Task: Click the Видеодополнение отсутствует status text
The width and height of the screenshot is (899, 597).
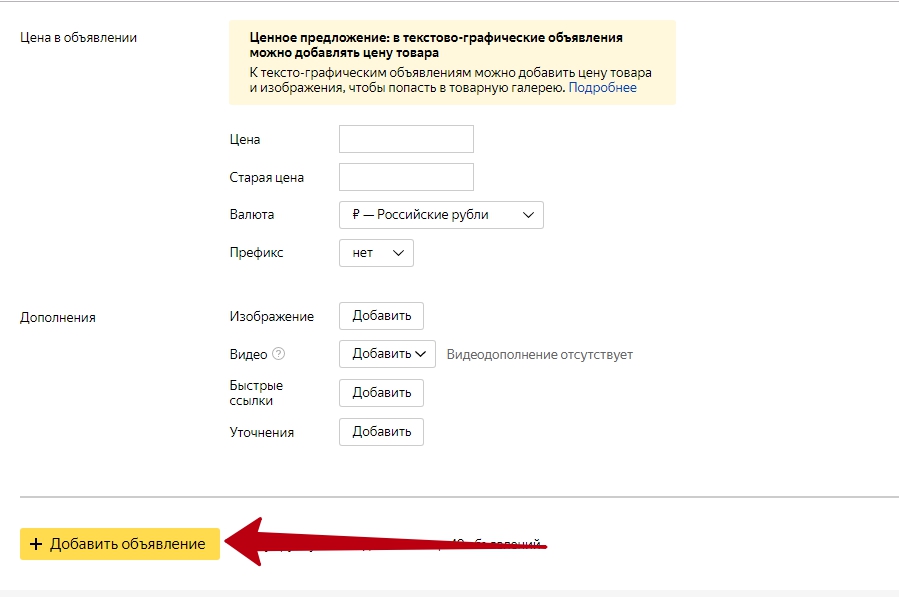Action: 540,354
